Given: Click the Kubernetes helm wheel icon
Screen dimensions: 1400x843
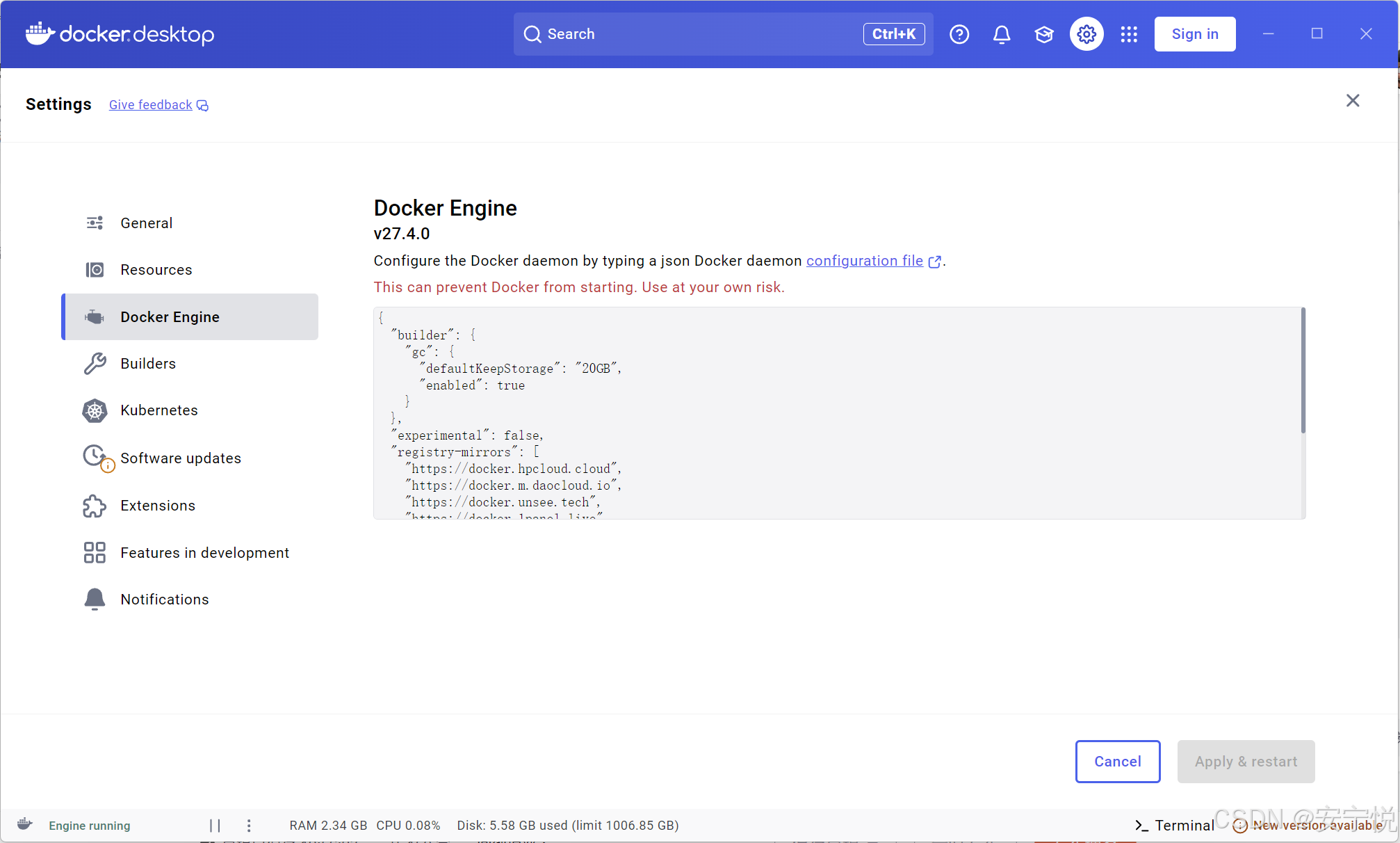Looking at the screenshot, I should click(95, 411).
